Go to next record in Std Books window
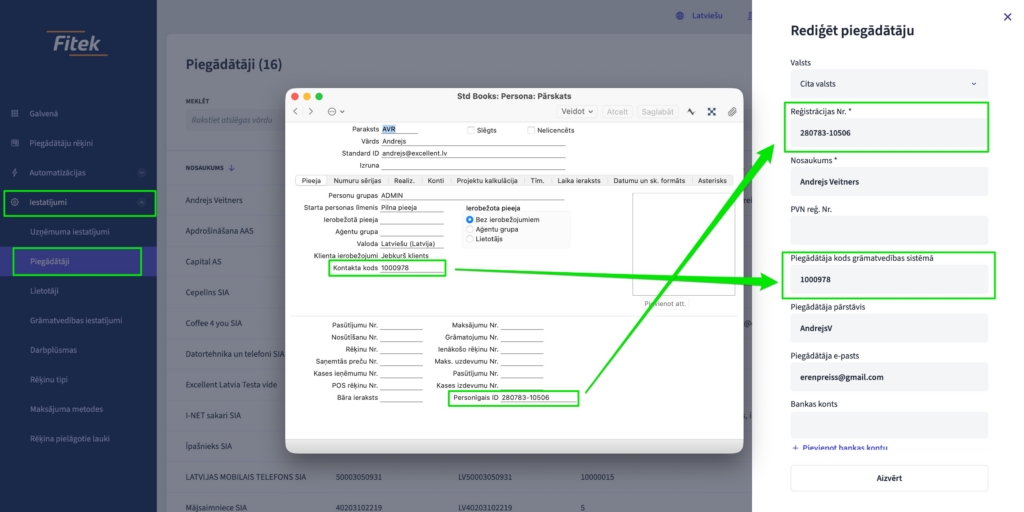The image size is (1024, 512). [x=310, y=112]
